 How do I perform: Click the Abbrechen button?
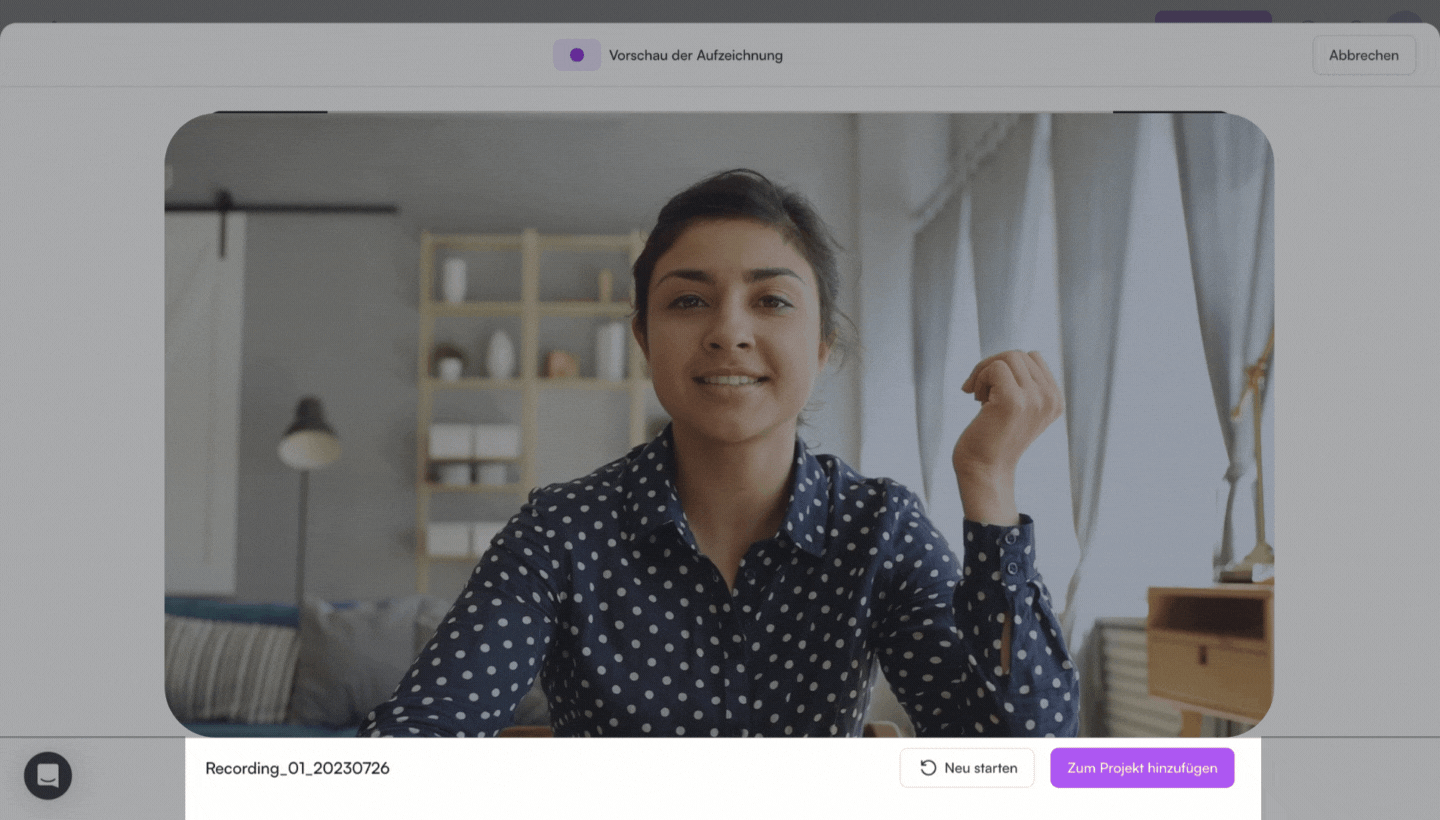(1363, 56)
